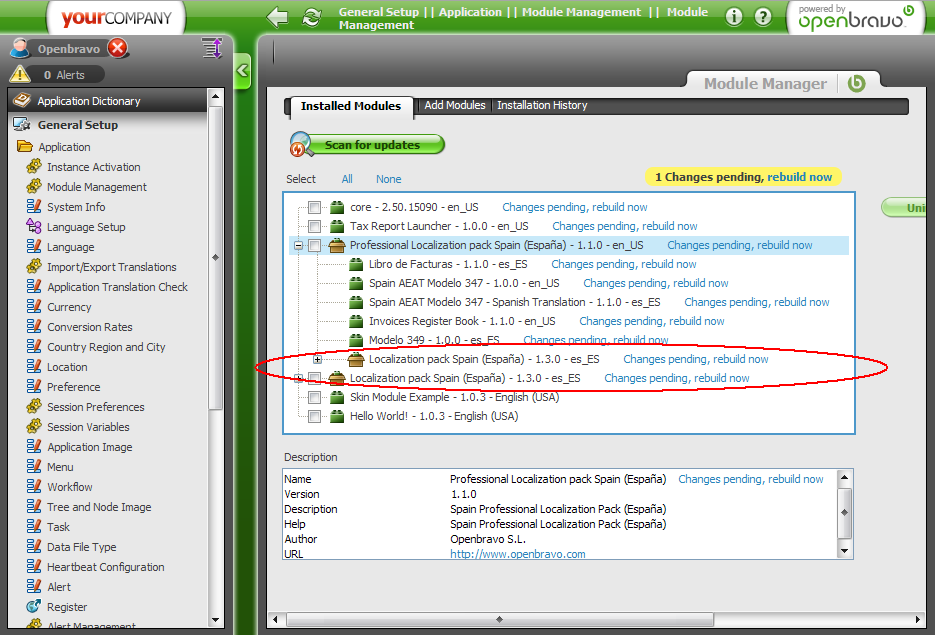This screenshot has height=635, width=935.
Task: Open the http://www.openbravo.com URL link
Action: point(518,554)
